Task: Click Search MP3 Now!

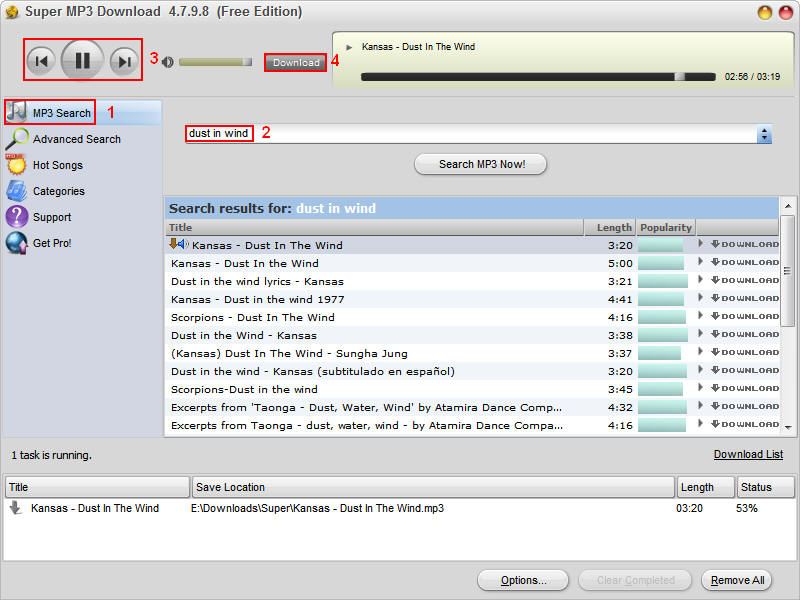Action: click(480, 164)
